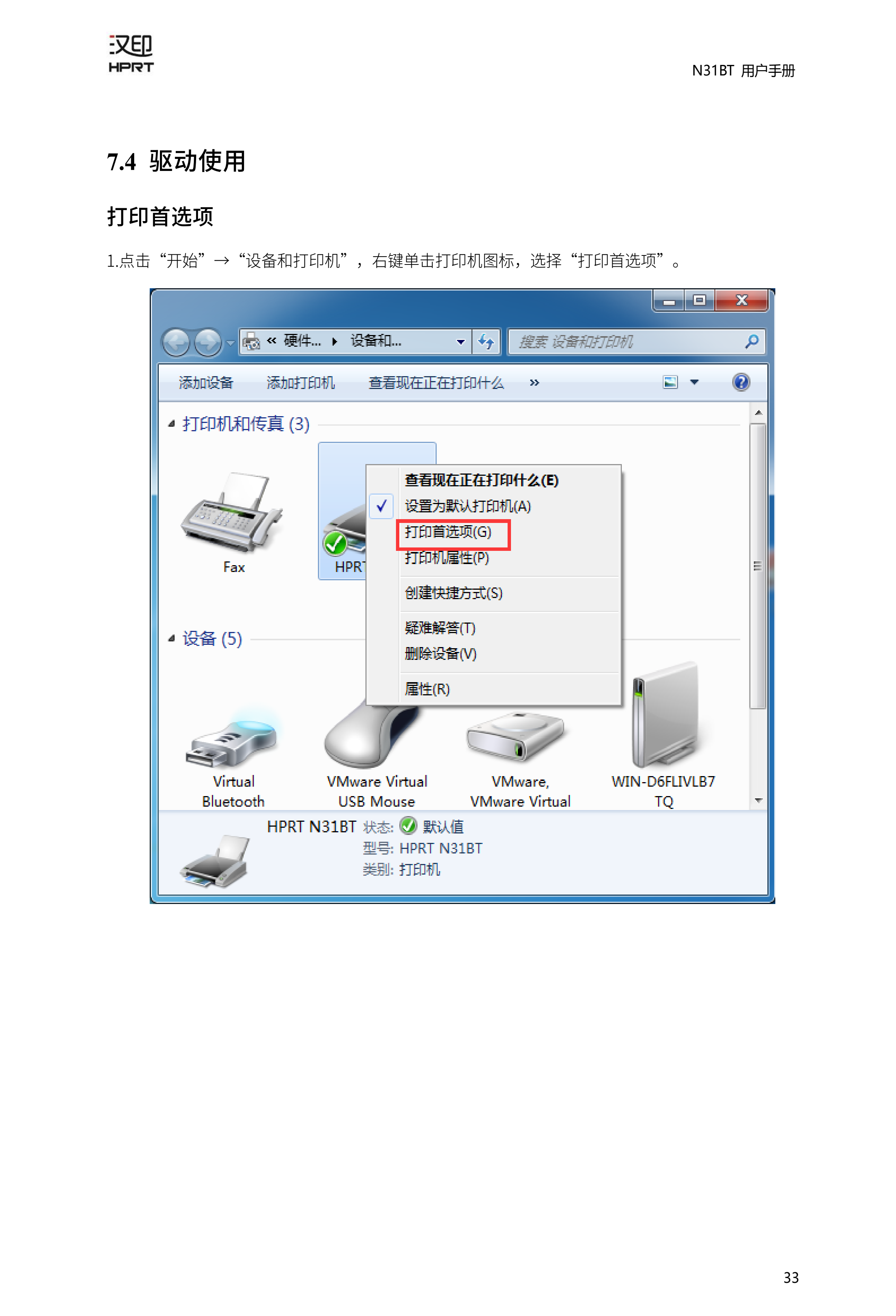This screenshot has height=1316, width=896.
Task: Collapse the 设备 (5) group
Action: [x=172, y=639]
